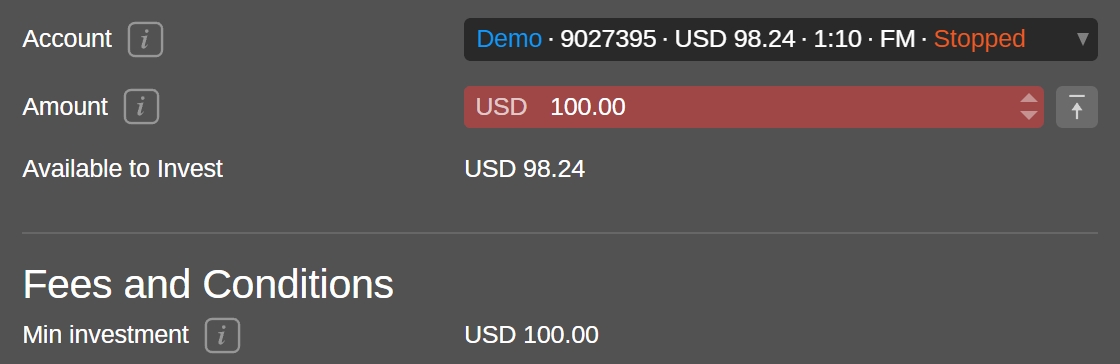Click the Available to Invest label

coord(123,169)
